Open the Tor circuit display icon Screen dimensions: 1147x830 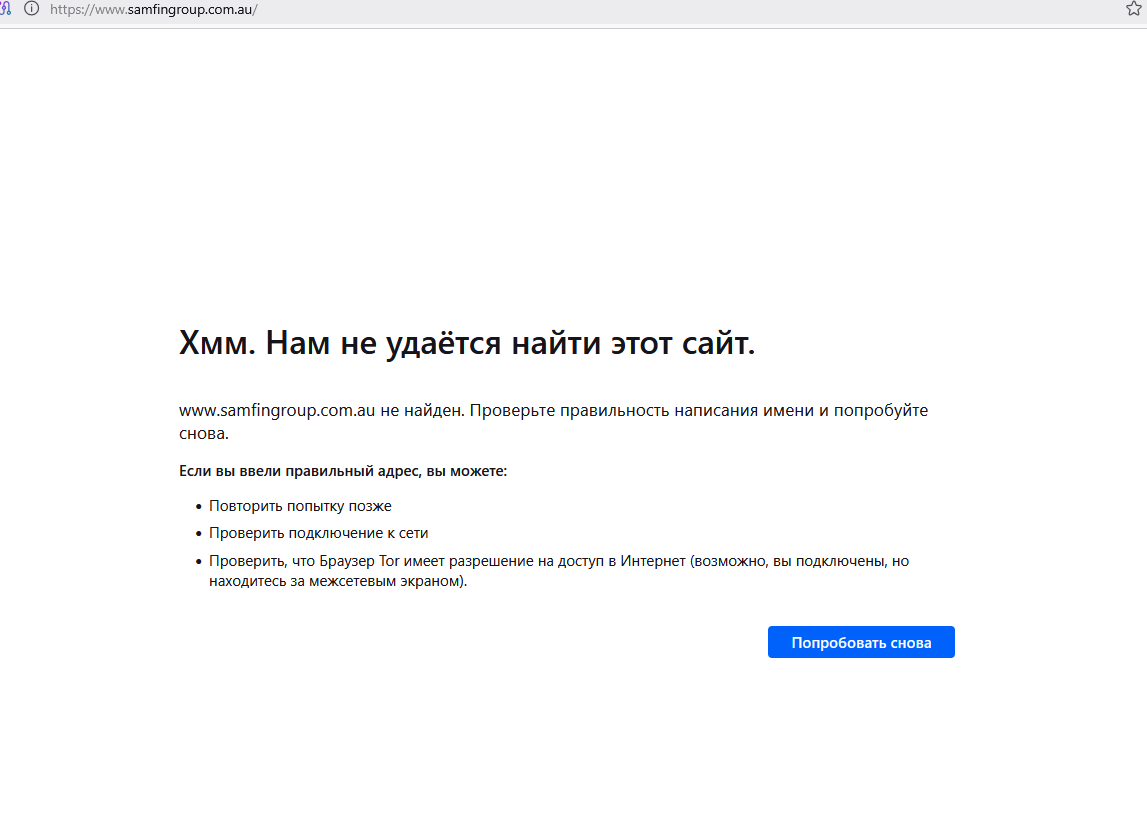(x=5, y=9)
